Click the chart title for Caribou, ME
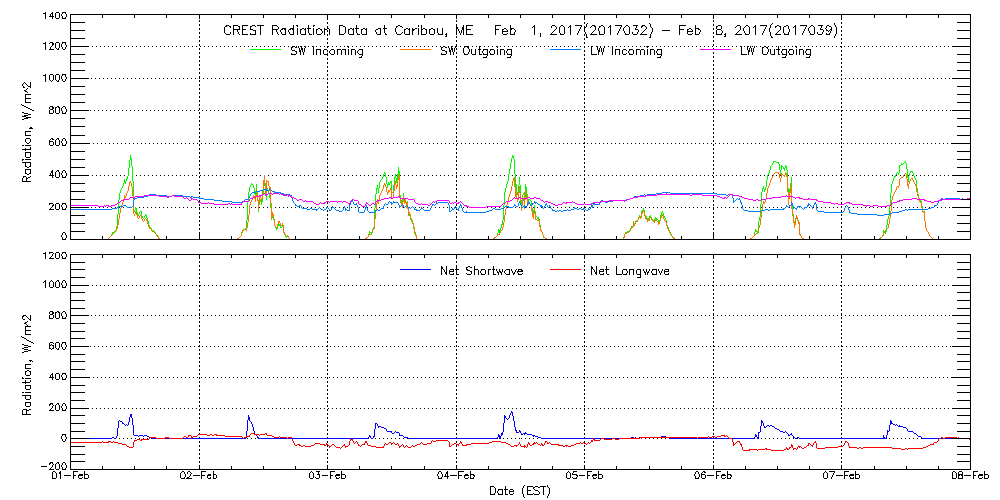Screen dimensions: 1000x500 pos(530,31)
